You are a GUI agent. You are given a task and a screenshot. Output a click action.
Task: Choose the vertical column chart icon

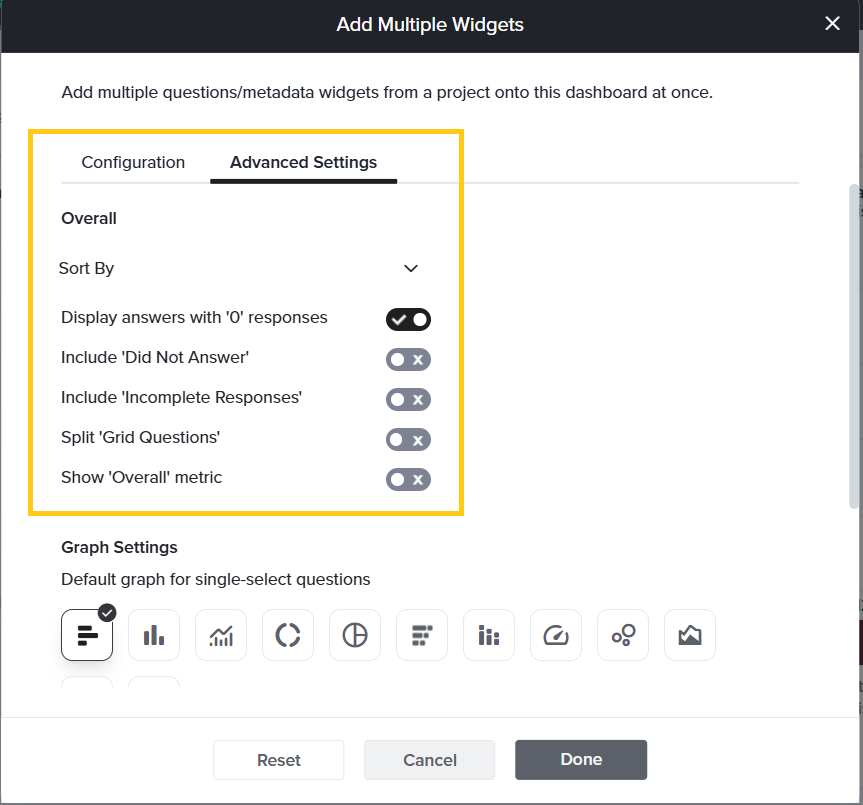coord(154,635)
